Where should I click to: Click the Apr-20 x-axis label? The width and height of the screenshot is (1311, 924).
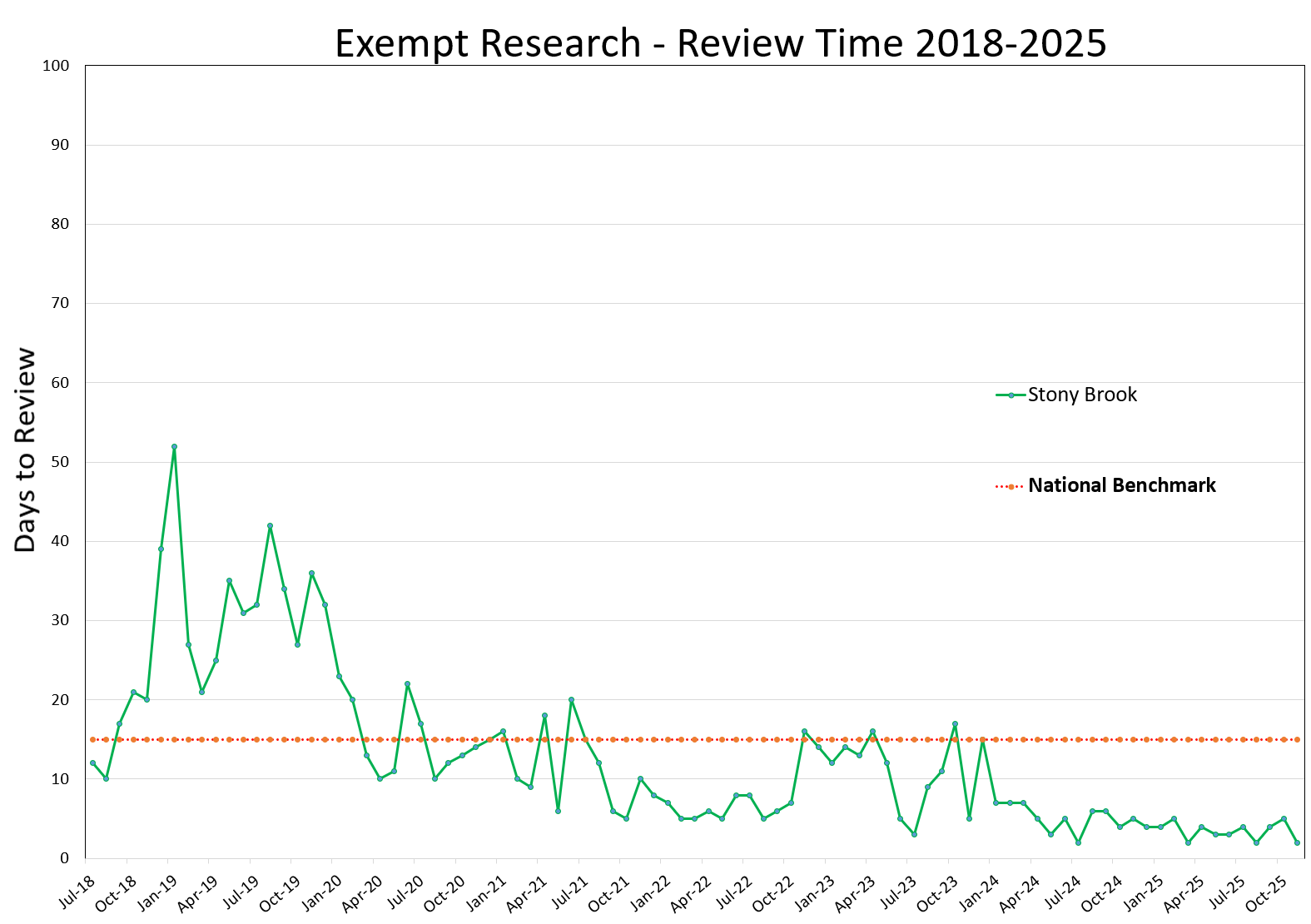[x=364, y=892]
